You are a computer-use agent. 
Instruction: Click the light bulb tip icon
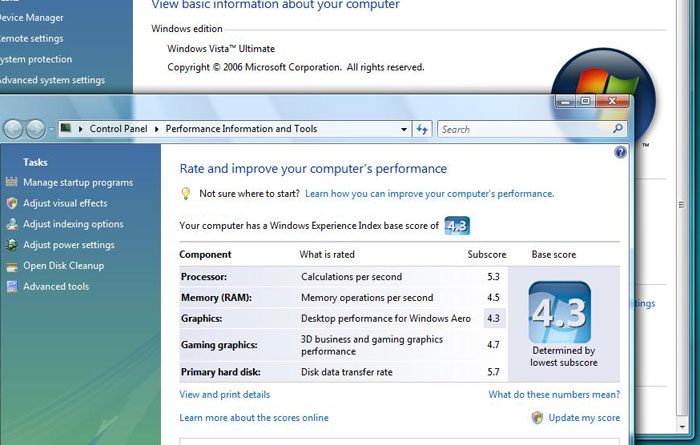(x=186, y=193)
